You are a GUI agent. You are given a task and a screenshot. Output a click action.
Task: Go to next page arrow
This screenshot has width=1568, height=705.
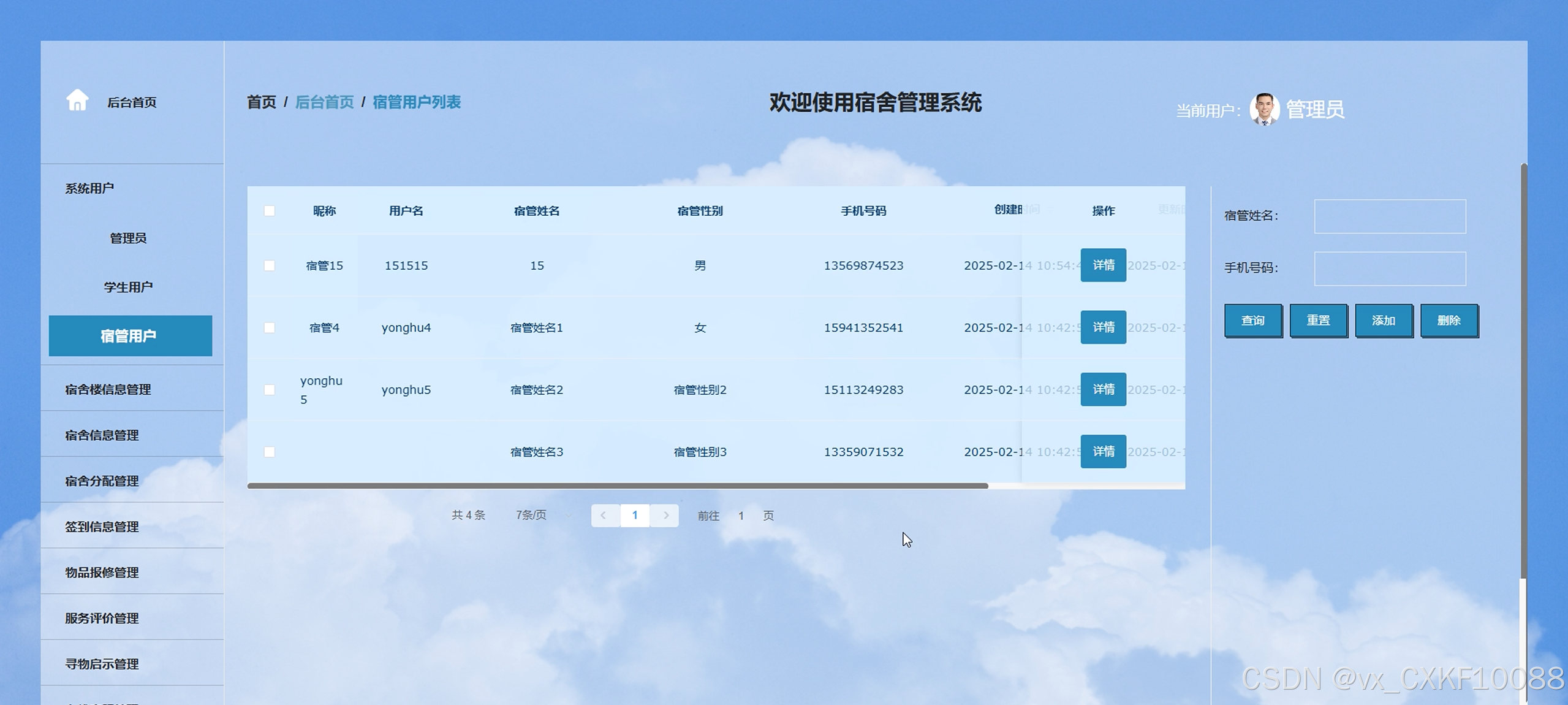click(666, 516)
